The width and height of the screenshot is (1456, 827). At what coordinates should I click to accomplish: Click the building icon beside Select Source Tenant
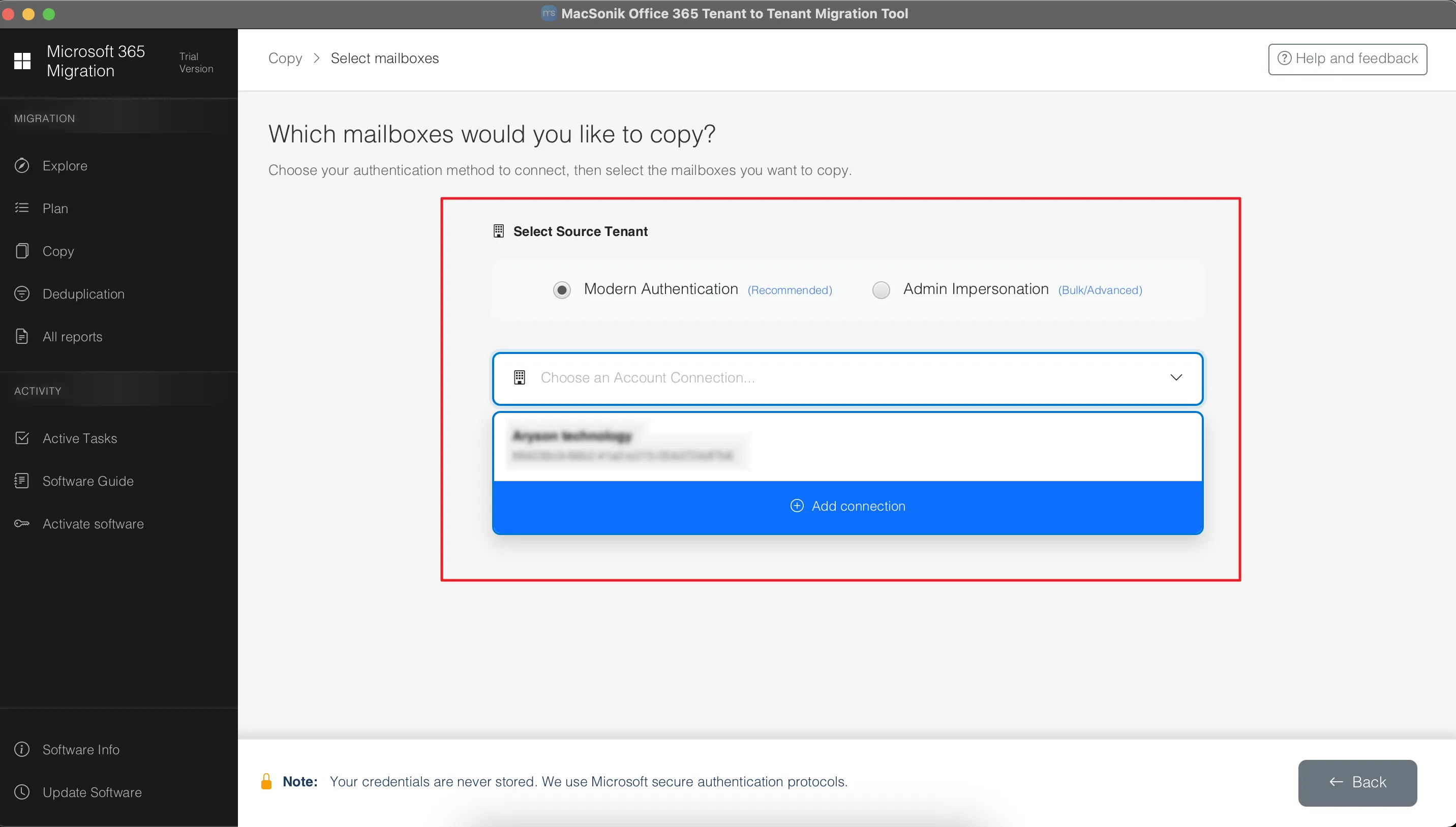[x=498, y=231]
